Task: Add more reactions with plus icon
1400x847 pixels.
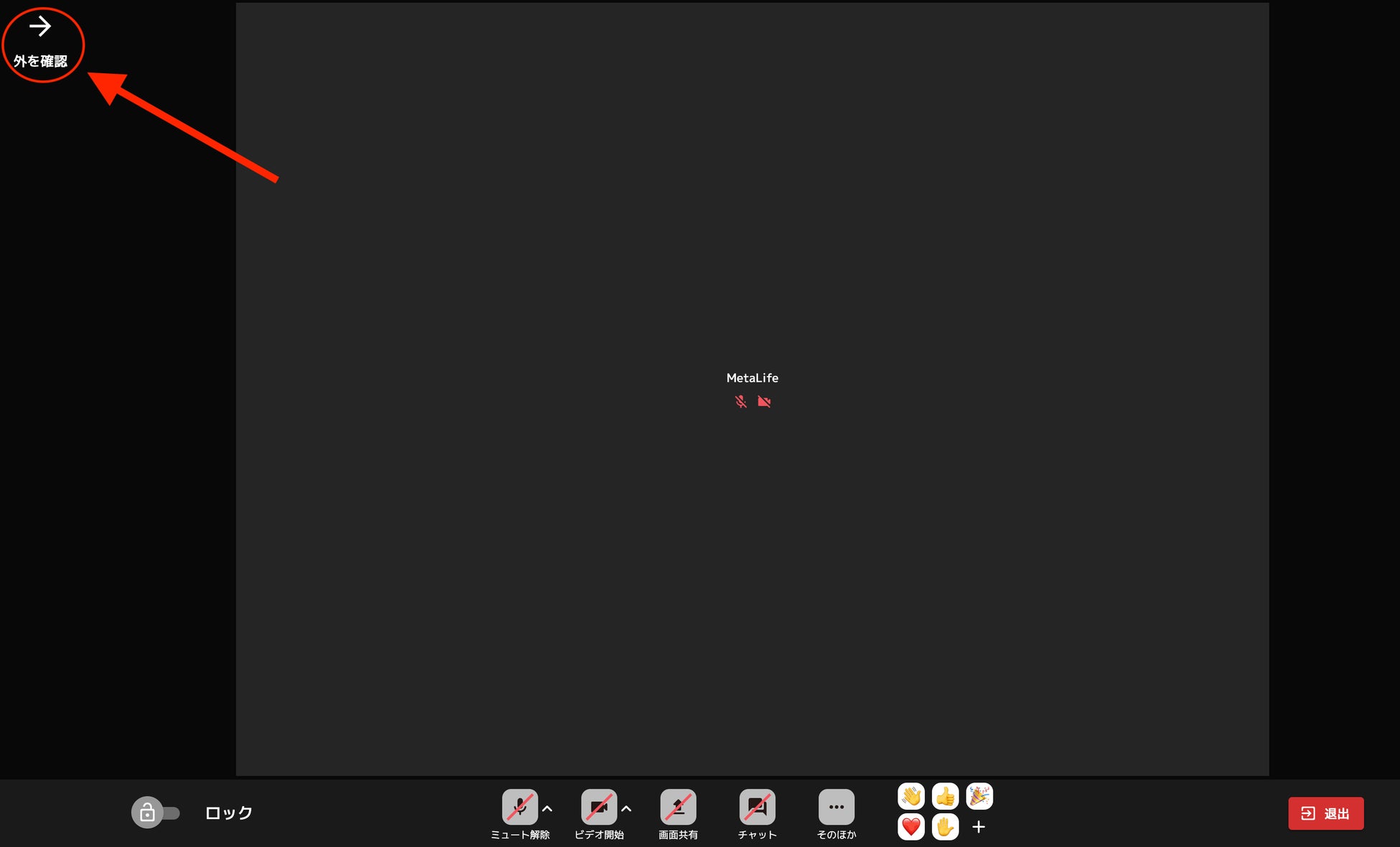Action: [979, 827]
